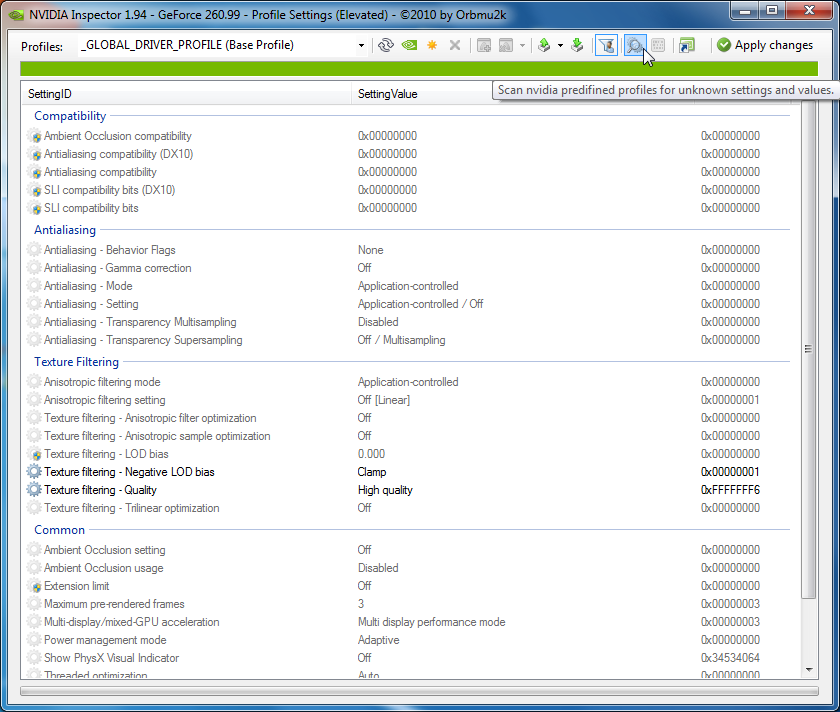The image size is (840, 712).
Task: Create a new profile with star icon
Action: [x=432, y=46]
